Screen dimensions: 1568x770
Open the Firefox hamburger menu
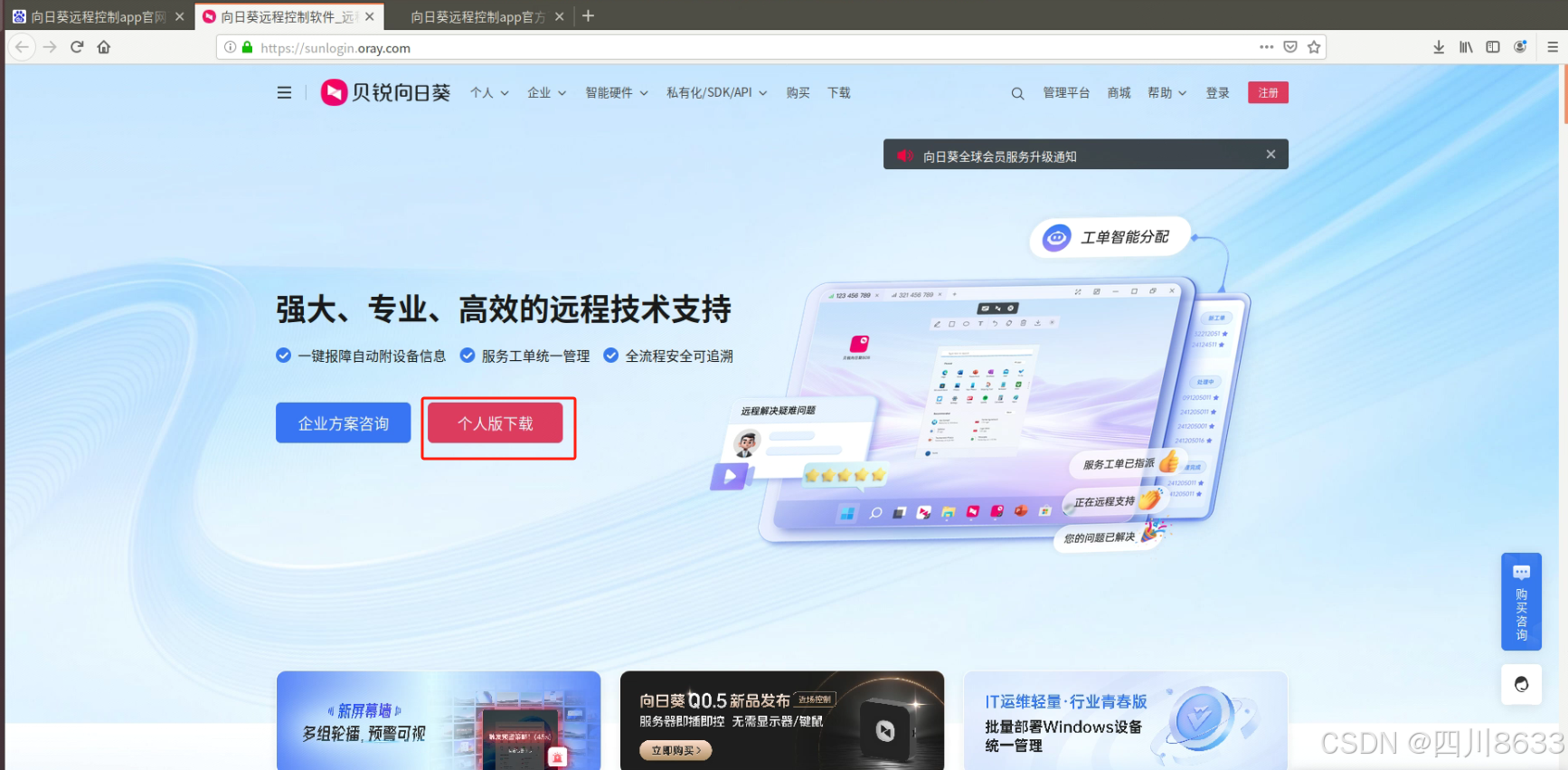tap(1553, 47)
